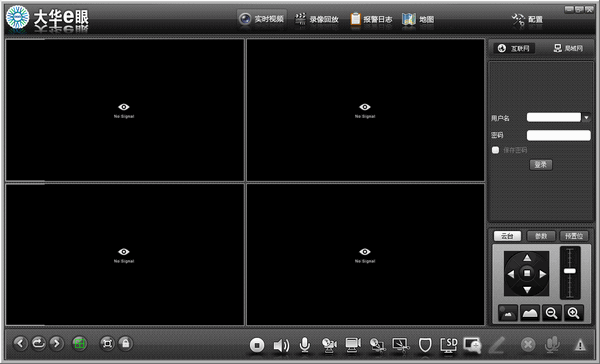Click the microphone talk icon
Viewport: 600px width, 364px height.
pyautogui.click(x=305, y=345)
